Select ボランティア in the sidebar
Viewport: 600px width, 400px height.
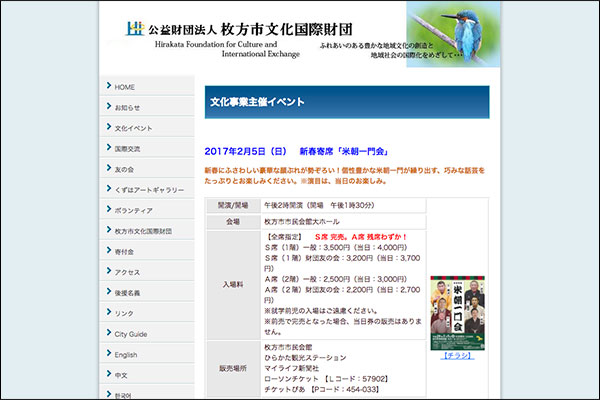(x=133, y=210)
